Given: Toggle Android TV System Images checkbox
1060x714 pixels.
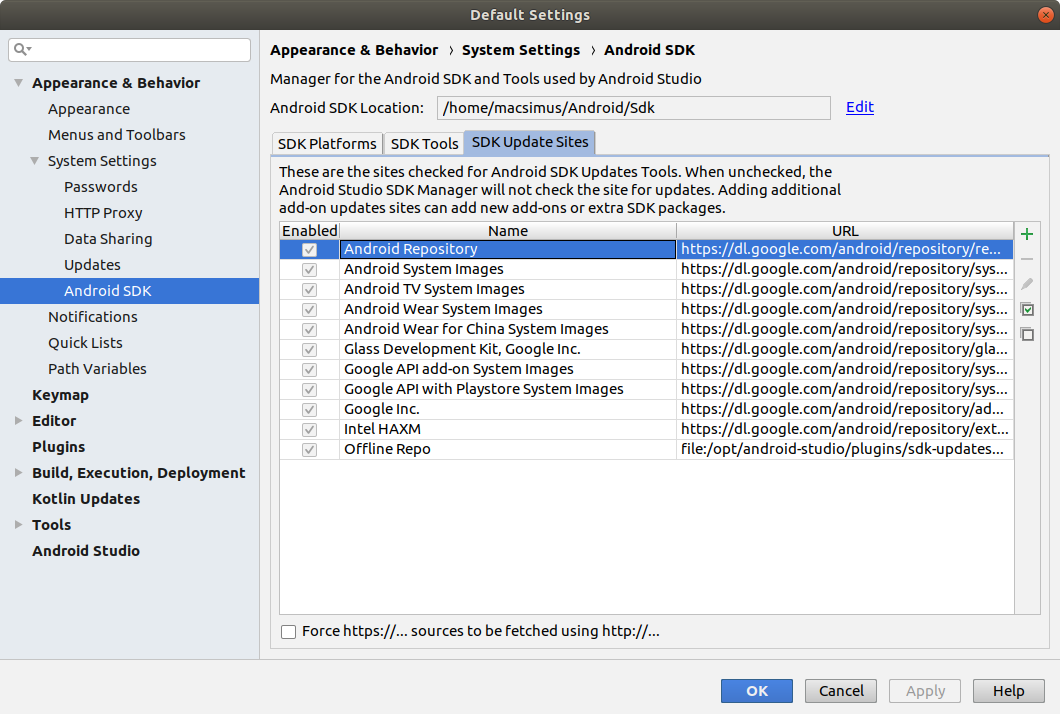Looking at the screenshot, I should 310,289.
